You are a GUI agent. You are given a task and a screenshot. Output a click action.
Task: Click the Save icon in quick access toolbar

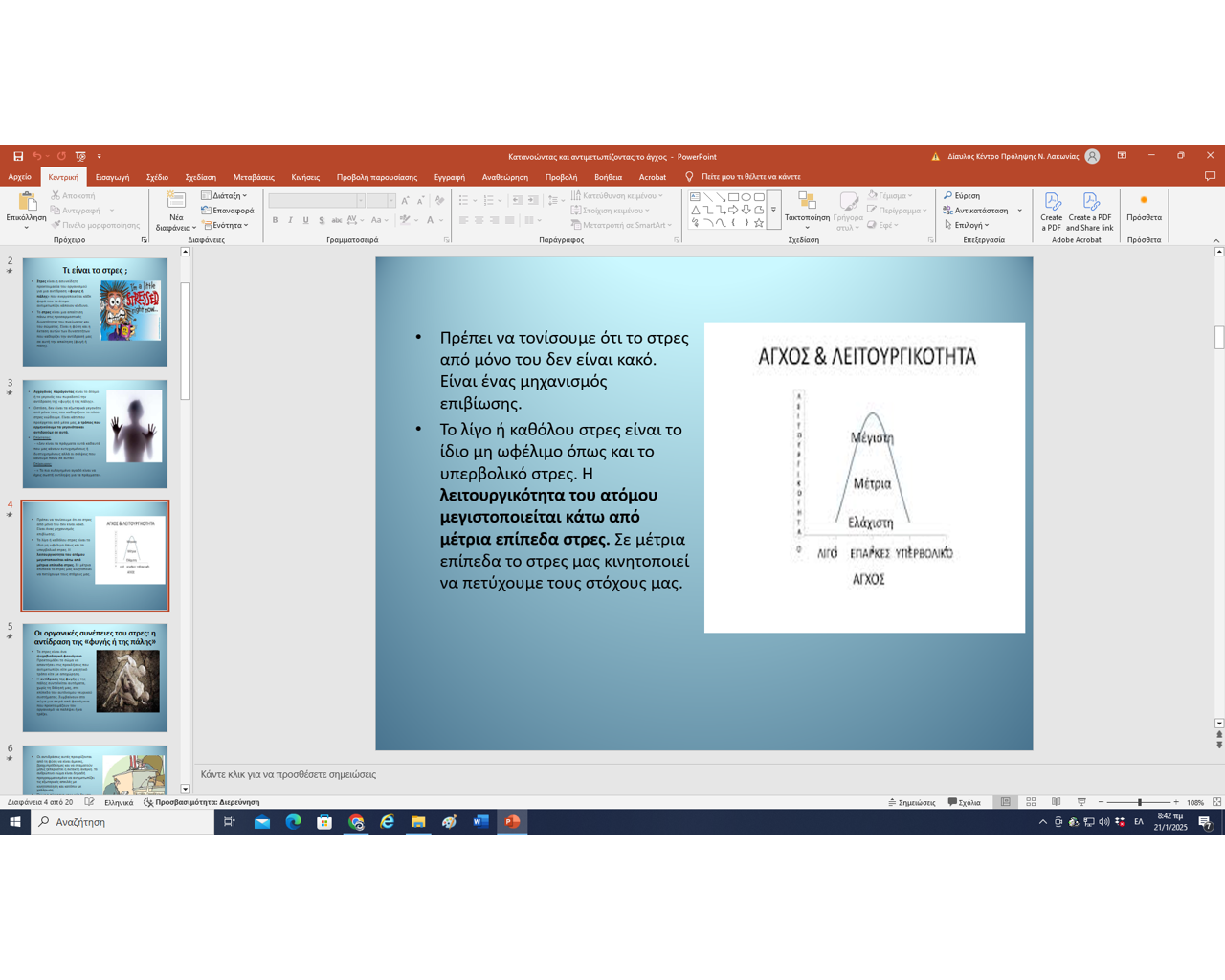tap(18, 156)
